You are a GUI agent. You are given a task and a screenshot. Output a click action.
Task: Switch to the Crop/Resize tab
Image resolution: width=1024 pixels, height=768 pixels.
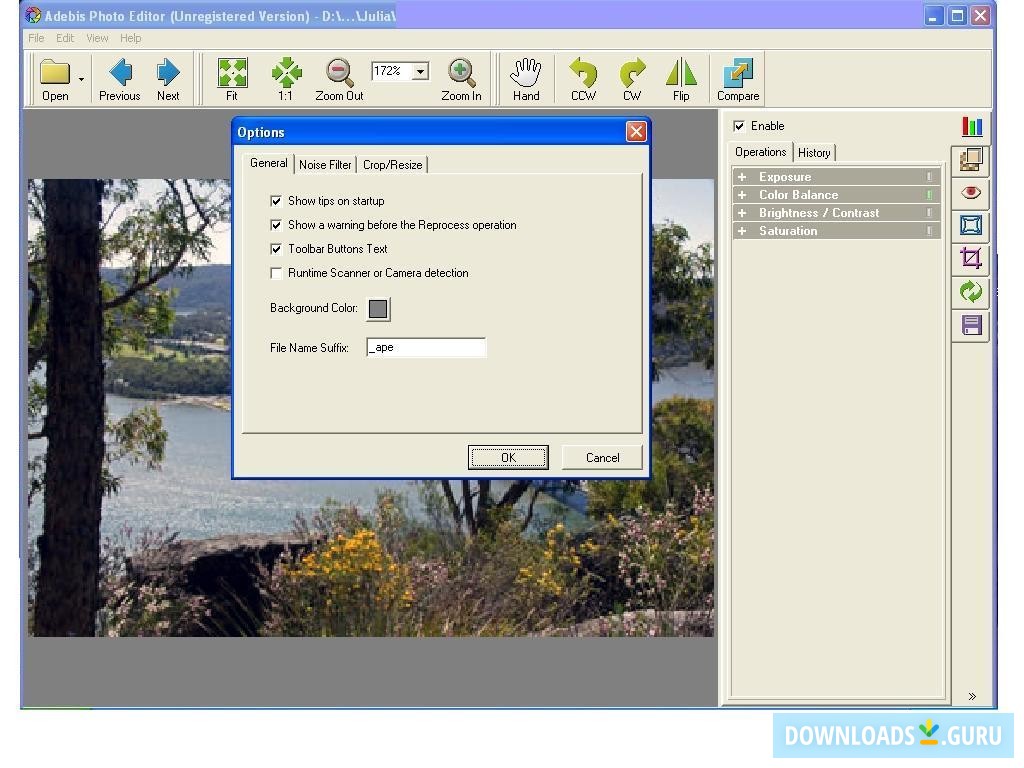(x=392, y=165)
